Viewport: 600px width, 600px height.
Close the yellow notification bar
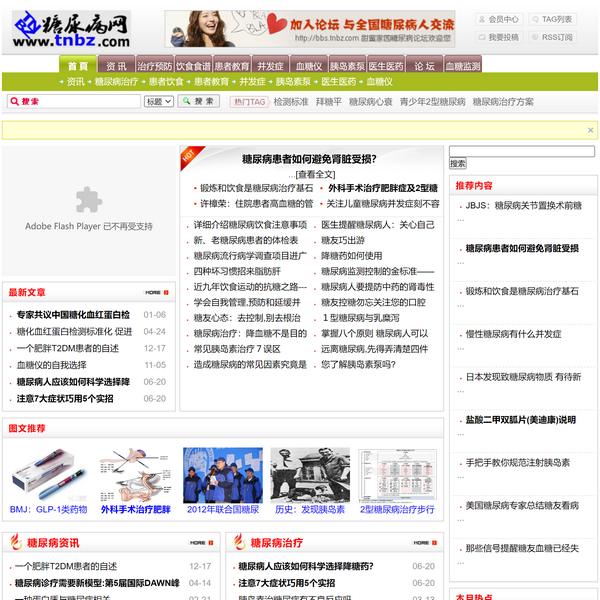[591, 130]
